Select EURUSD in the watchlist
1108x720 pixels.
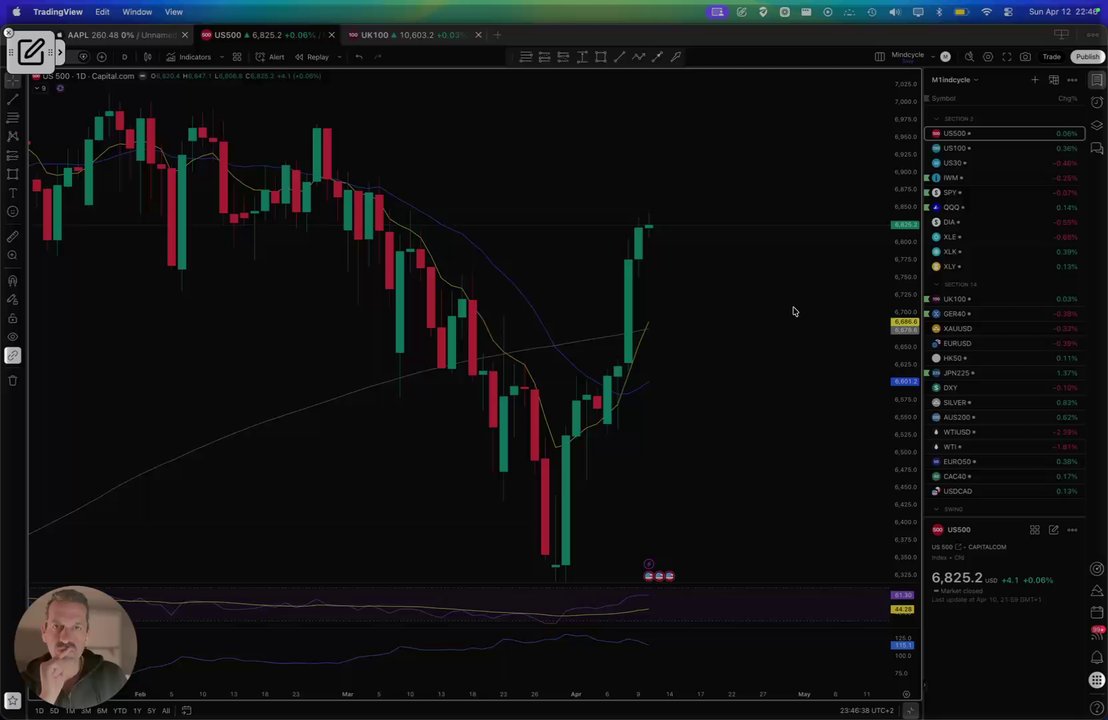[x=1004, y=343]
